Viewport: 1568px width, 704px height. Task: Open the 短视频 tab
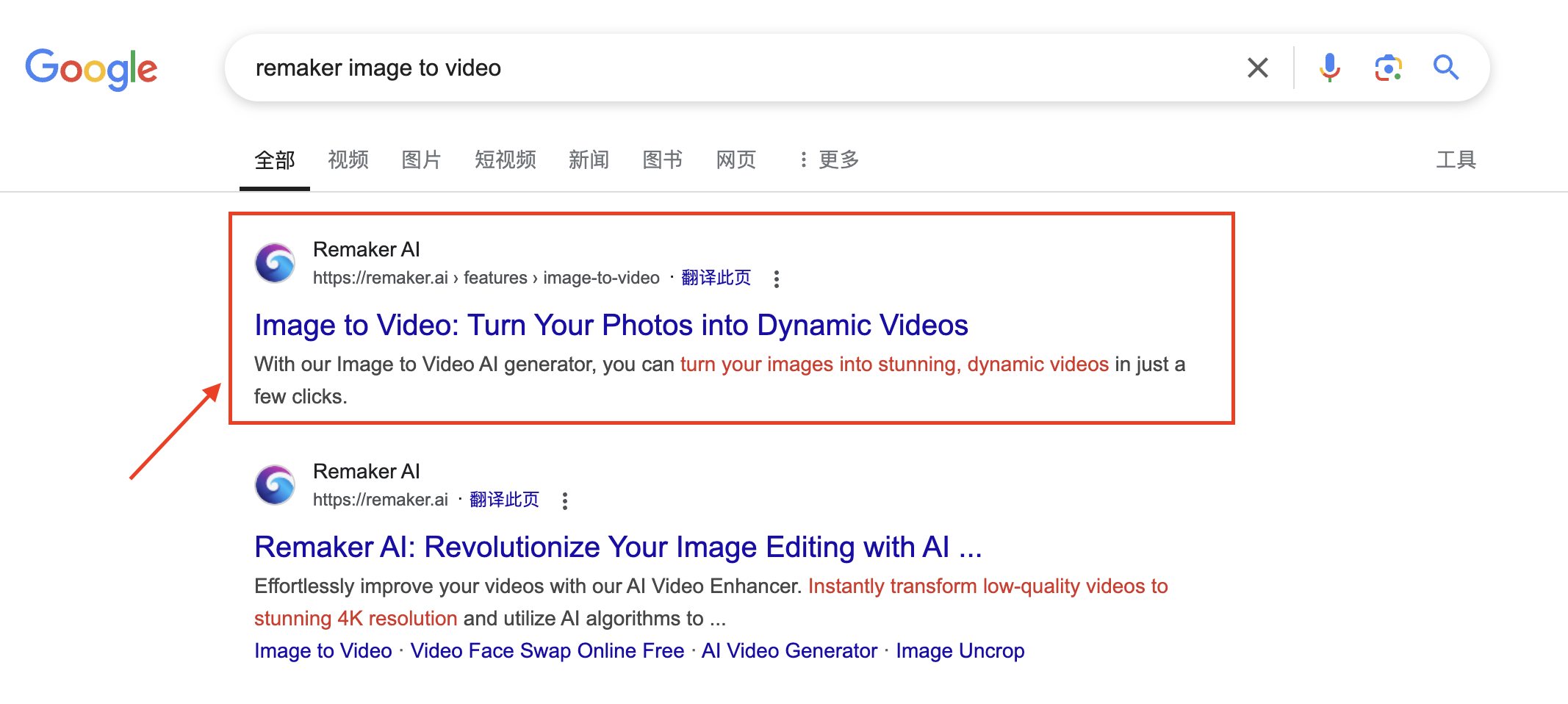[506, 159]
